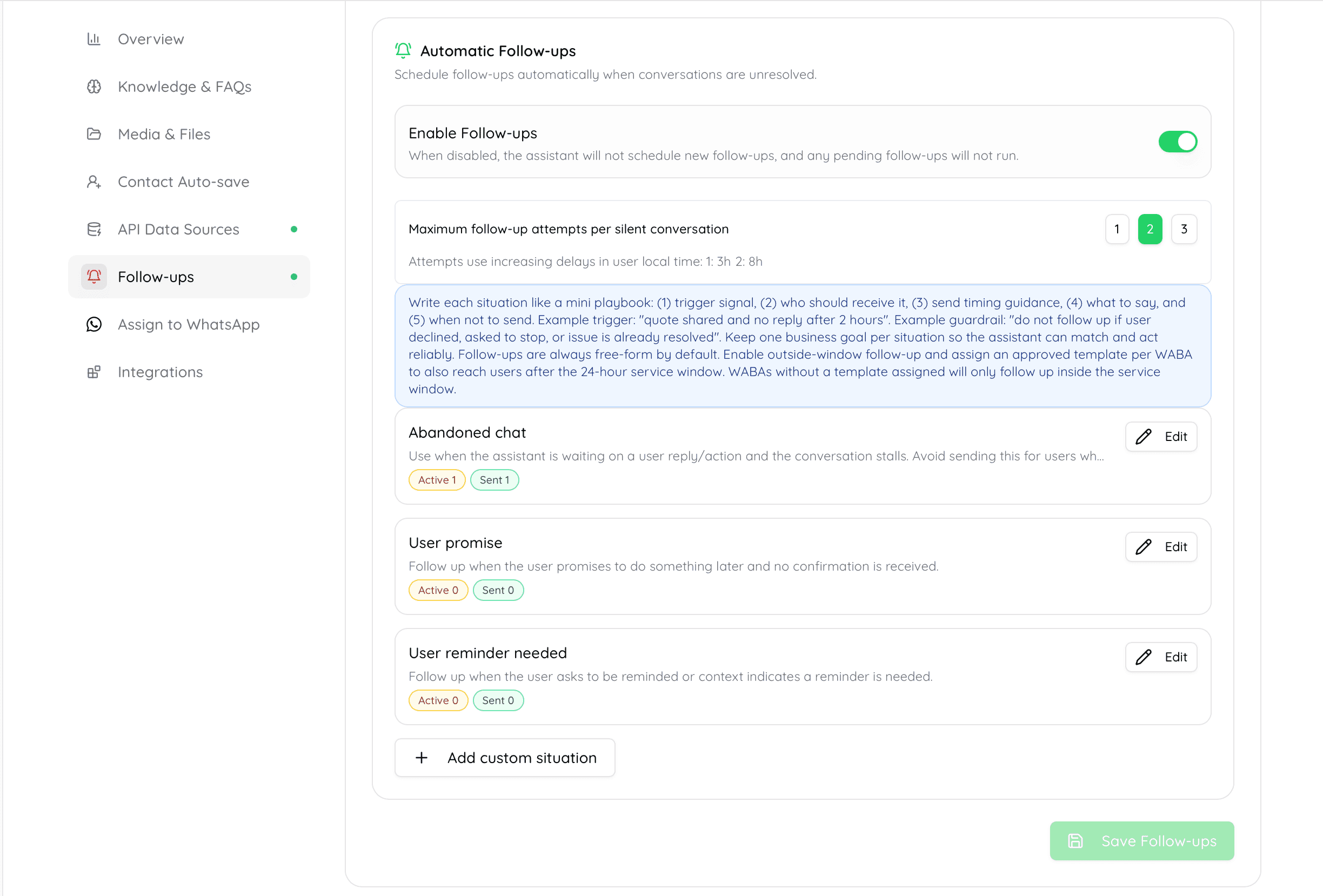Click Active 0 badge under User promise

coord(438,590)
